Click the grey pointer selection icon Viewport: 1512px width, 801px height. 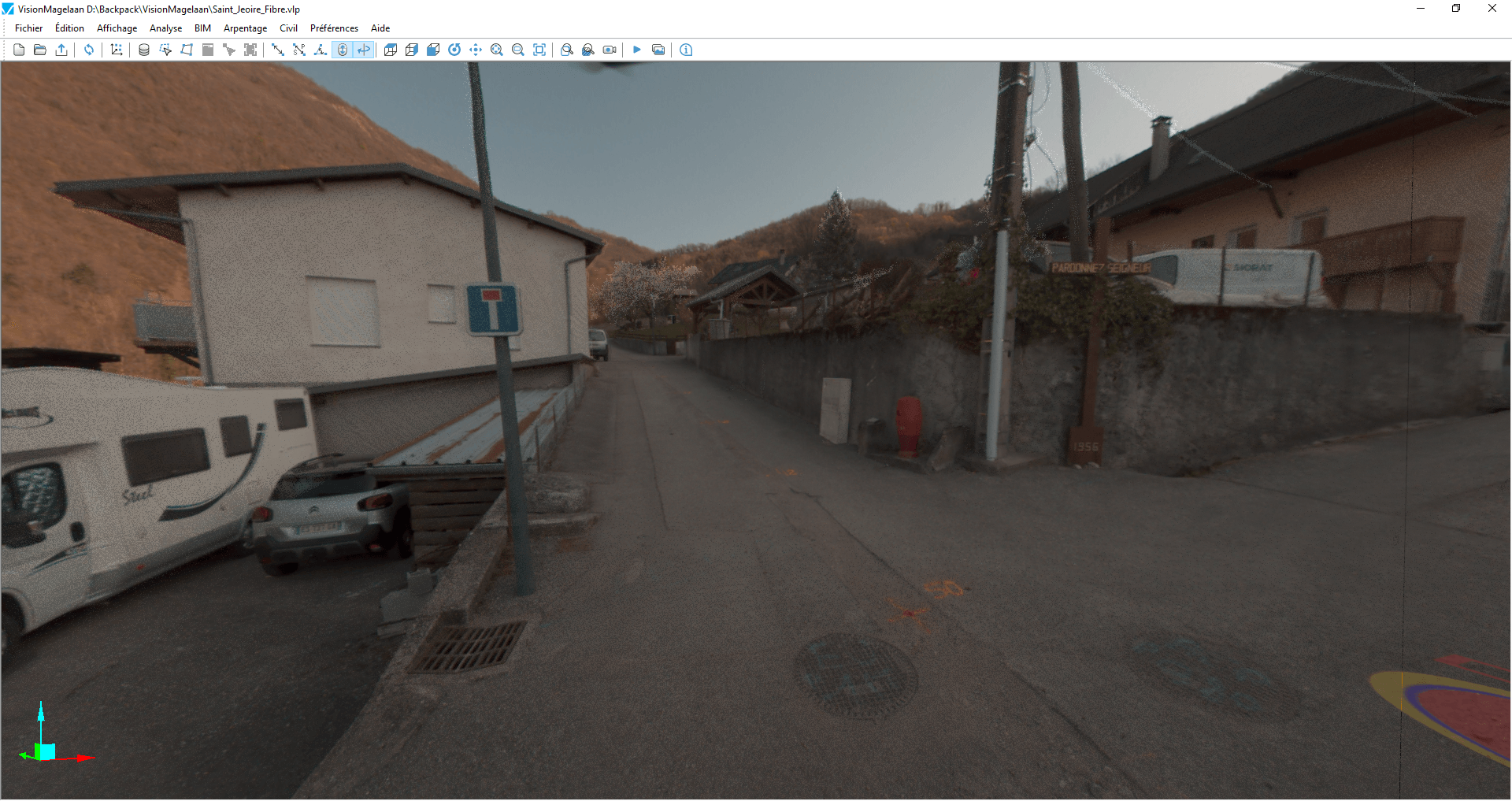click(x=229, y=50)
